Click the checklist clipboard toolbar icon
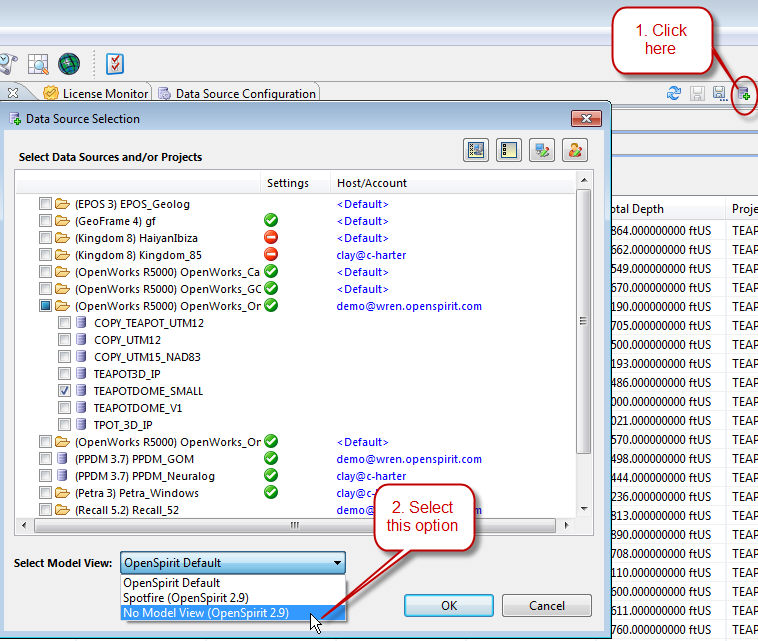This screenshot has width=758, height=641. pos(115,64)
